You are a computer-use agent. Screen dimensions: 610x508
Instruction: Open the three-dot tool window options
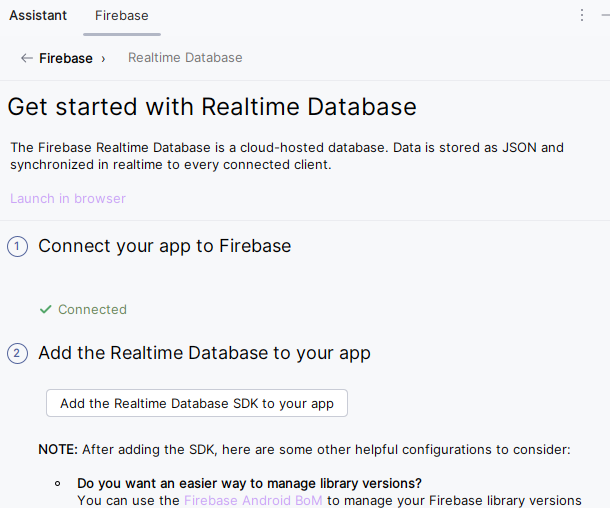(583, 15)
